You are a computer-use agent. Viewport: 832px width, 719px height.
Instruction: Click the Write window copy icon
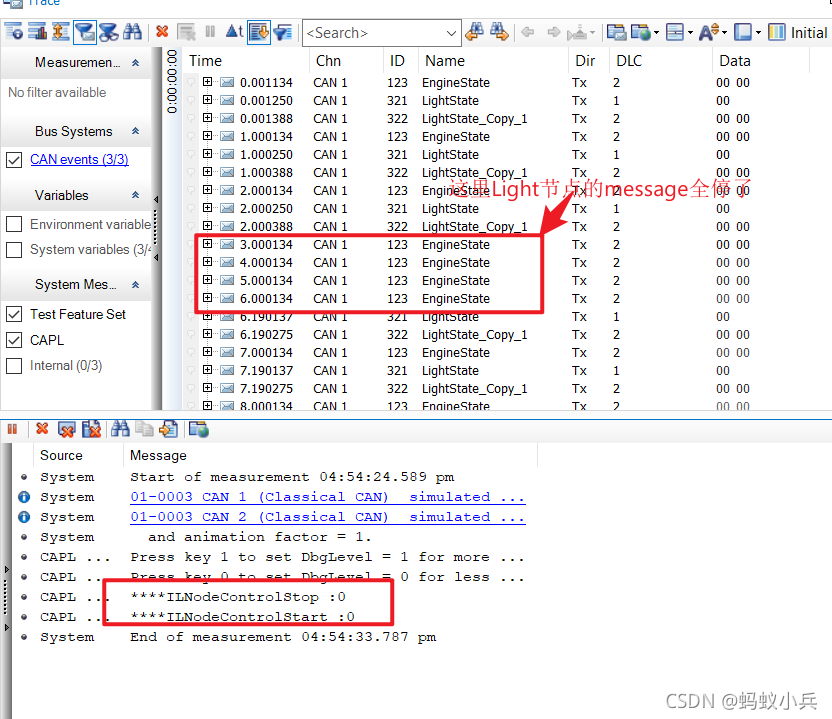pyautogui.click(x=144, y=429)
